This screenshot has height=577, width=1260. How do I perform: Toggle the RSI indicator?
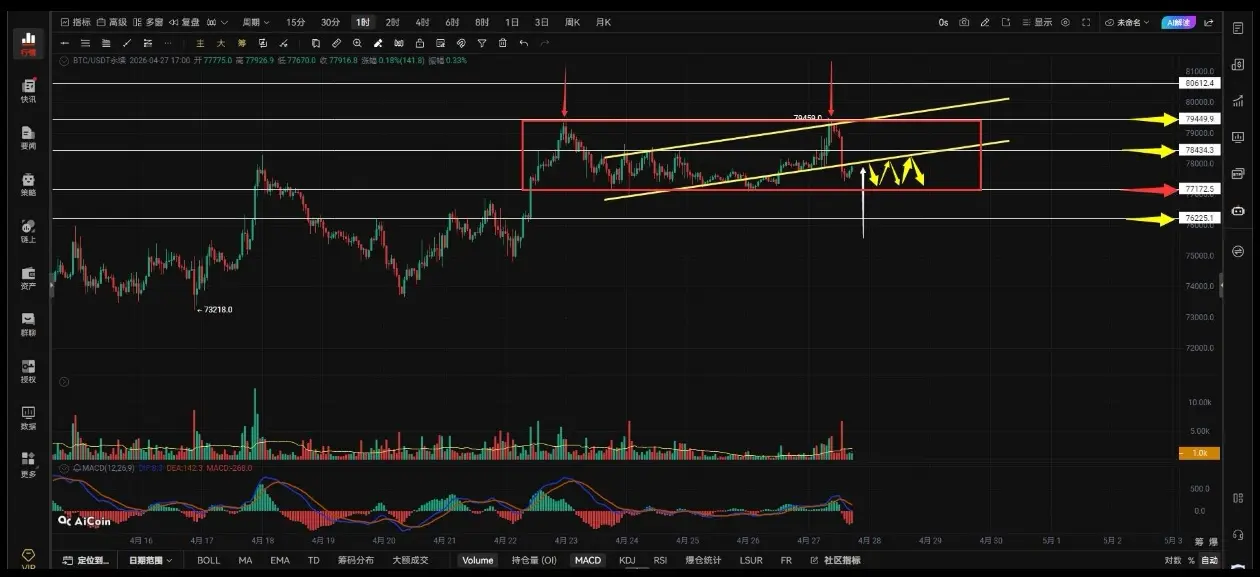click(660, 560)
